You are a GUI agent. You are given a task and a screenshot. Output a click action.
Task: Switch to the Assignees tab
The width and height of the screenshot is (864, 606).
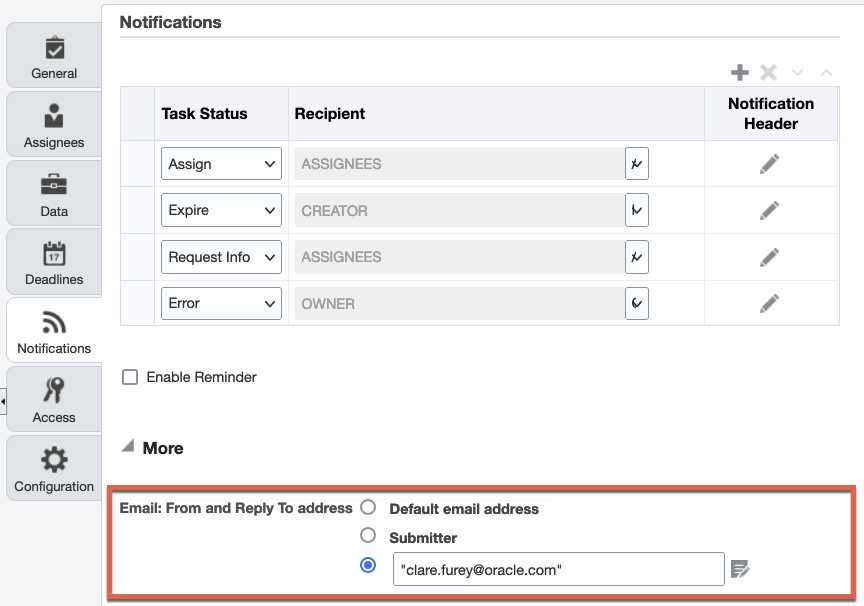click(53, 124)
